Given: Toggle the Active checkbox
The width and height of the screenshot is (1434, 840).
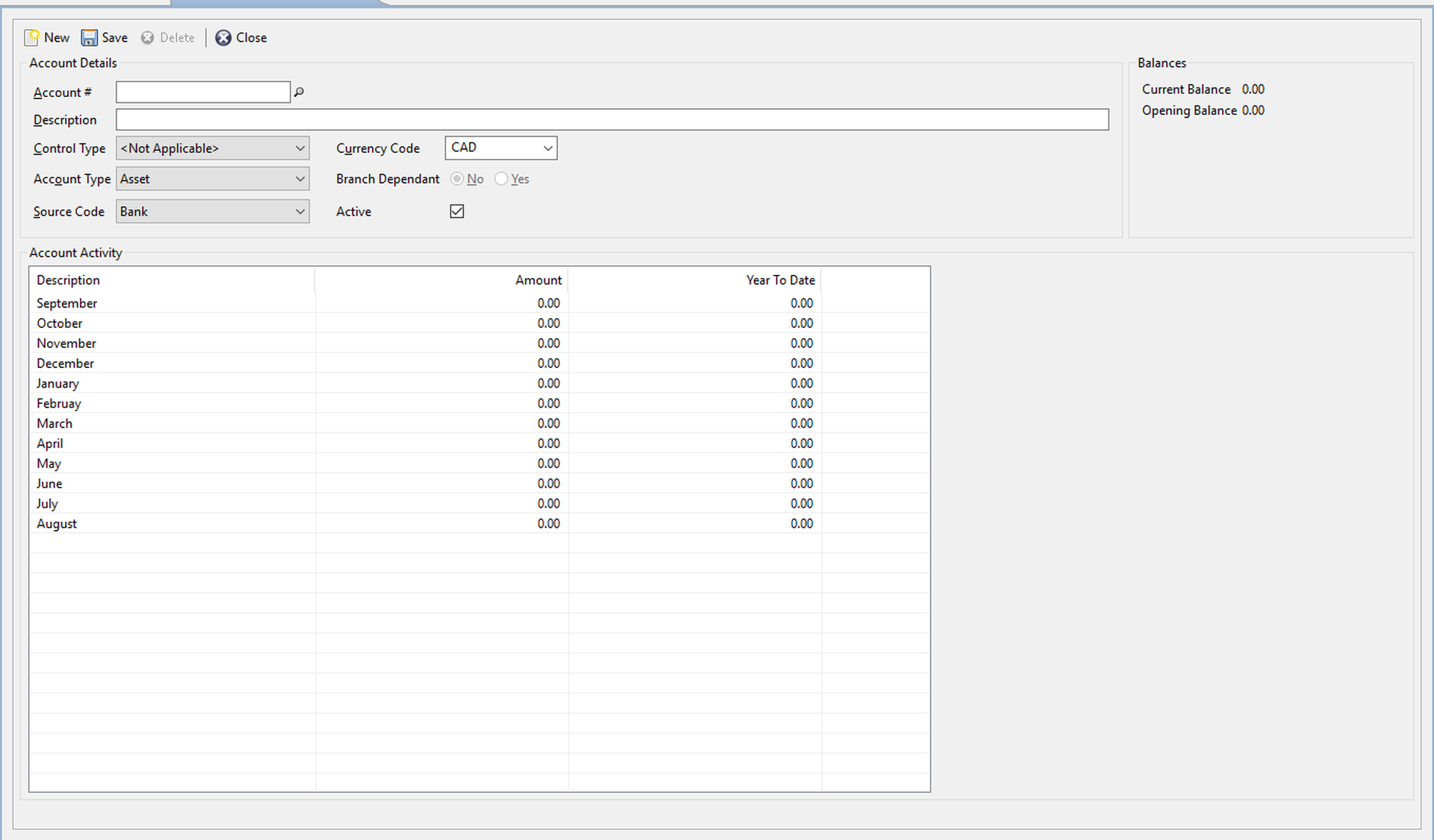Looking at the screenshot, I should point(457,211).
